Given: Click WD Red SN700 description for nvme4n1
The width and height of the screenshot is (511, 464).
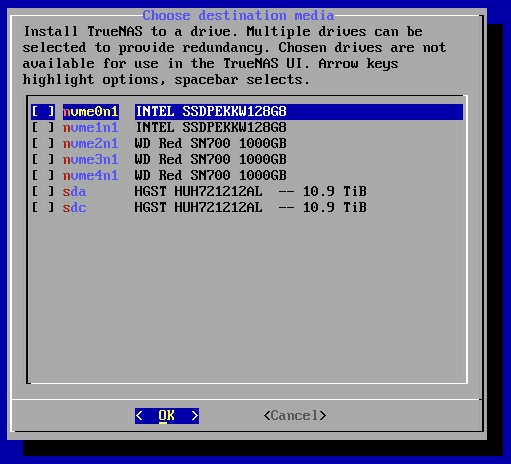Looking at the screenshot, I should [211, 176].
